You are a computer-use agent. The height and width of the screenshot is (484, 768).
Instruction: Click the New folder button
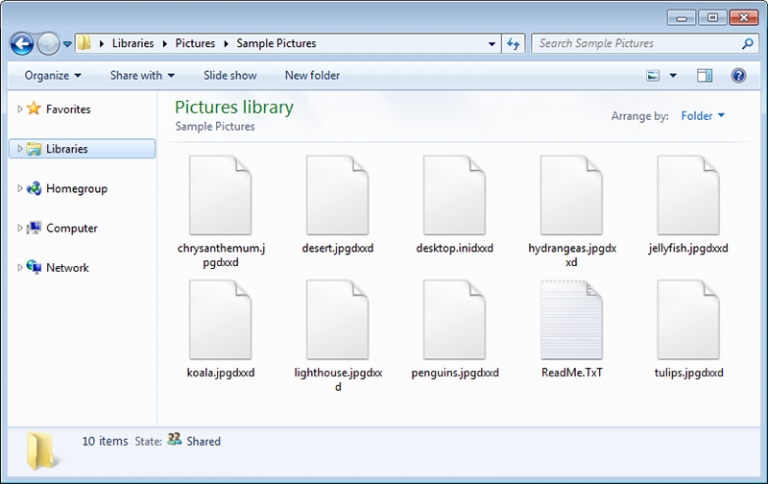(x=312, y=75)
